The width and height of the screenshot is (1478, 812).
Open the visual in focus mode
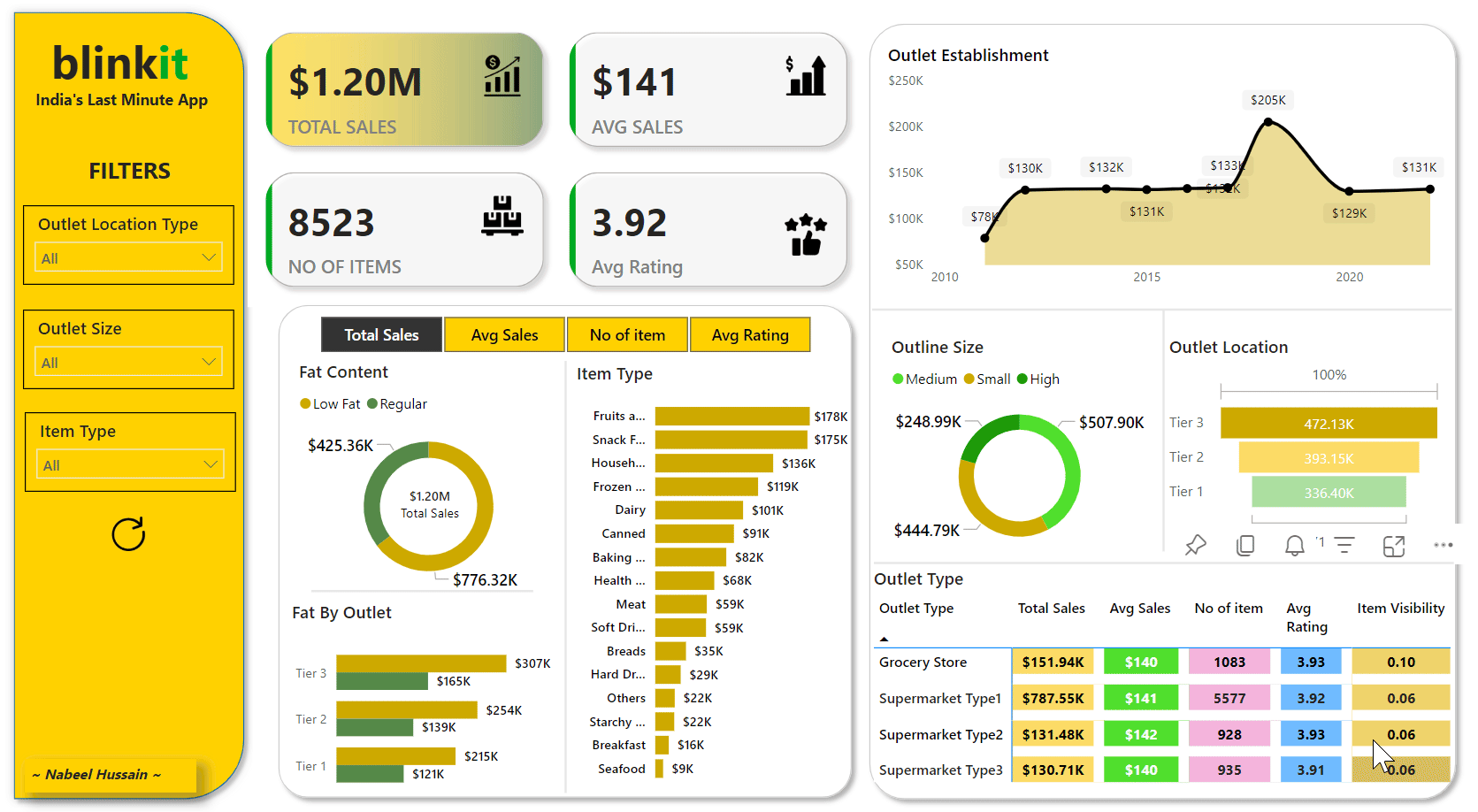pyautogui.click(x=1393, y=545)
